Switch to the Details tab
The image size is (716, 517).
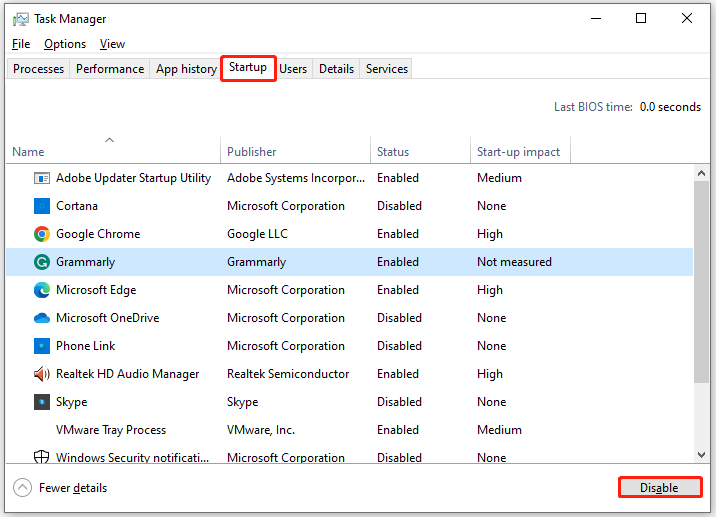coord(336,69)
